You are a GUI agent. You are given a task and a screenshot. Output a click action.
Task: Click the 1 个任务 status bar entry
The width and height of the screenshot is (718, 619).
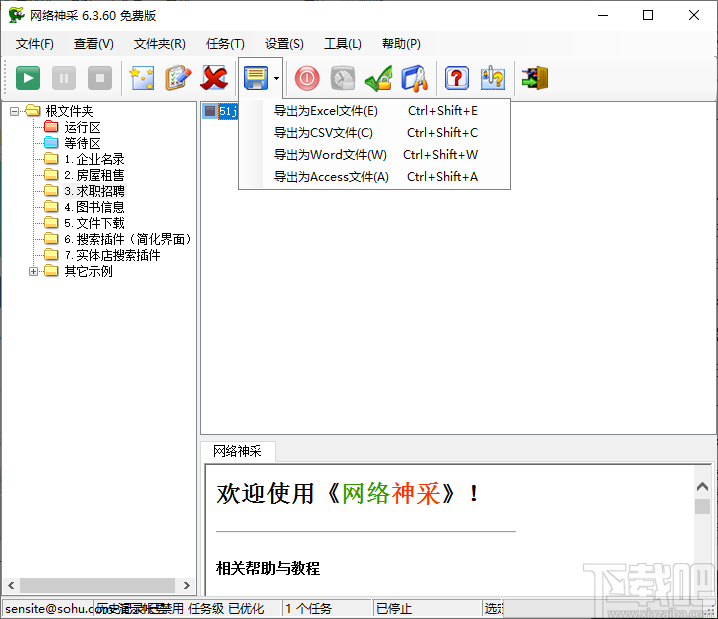tap(309, 609)
